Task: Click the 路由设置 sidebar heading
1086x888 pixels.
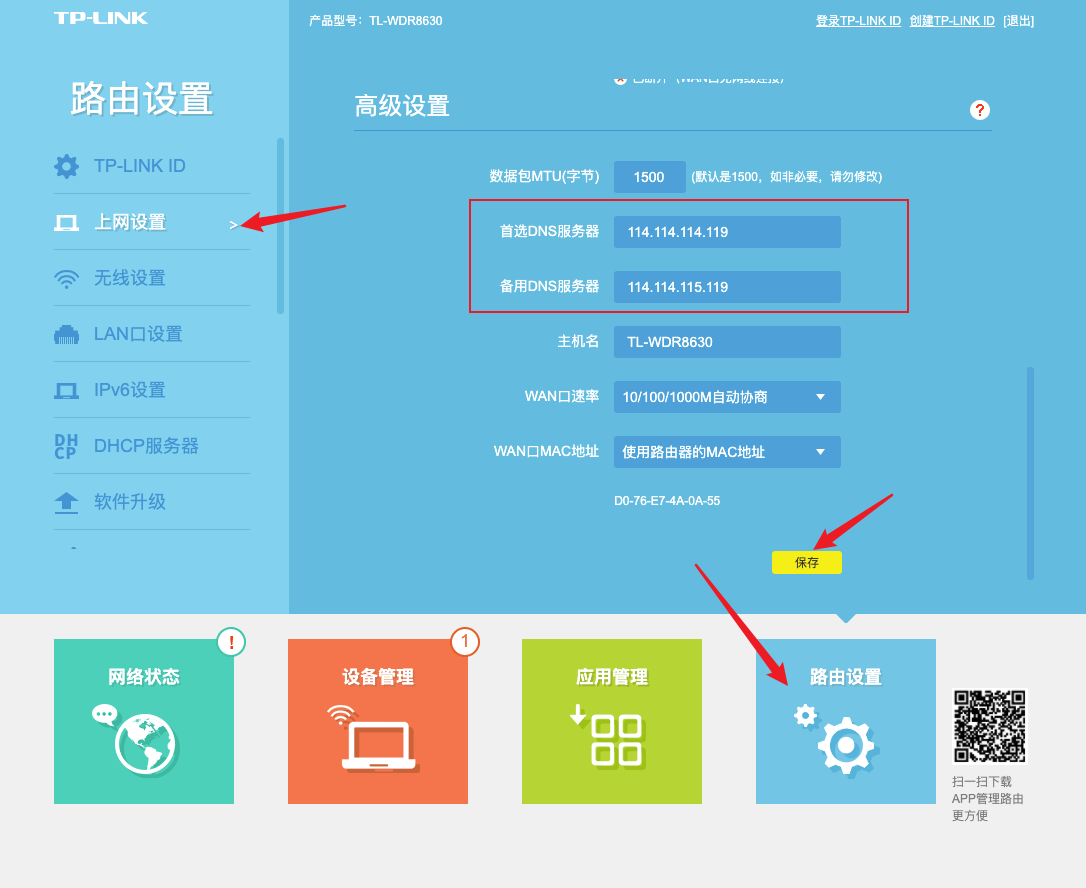Action: coord(141,98)
